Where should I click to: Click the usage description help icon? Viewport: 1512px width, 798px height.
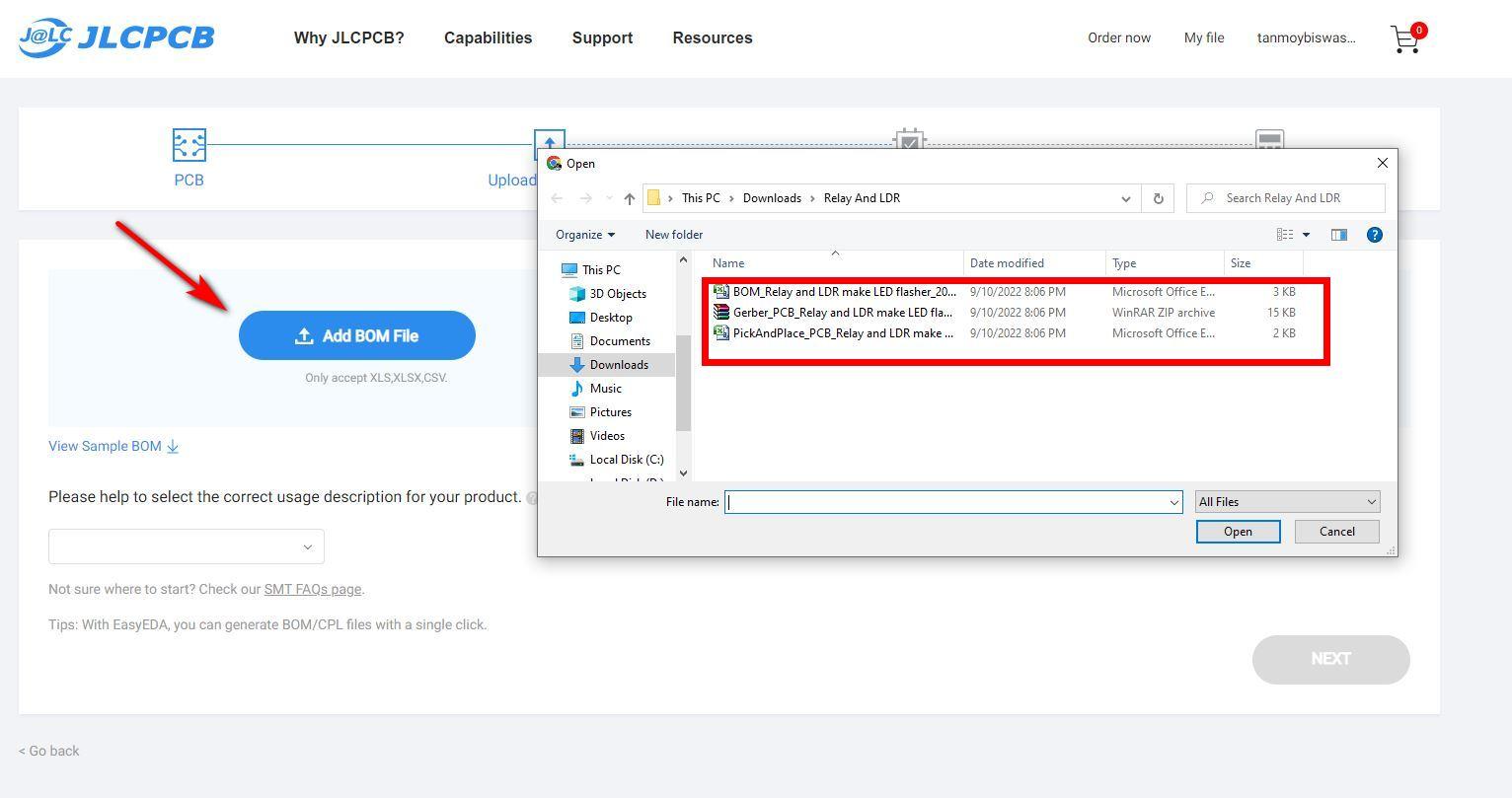[x=532, y=498]
